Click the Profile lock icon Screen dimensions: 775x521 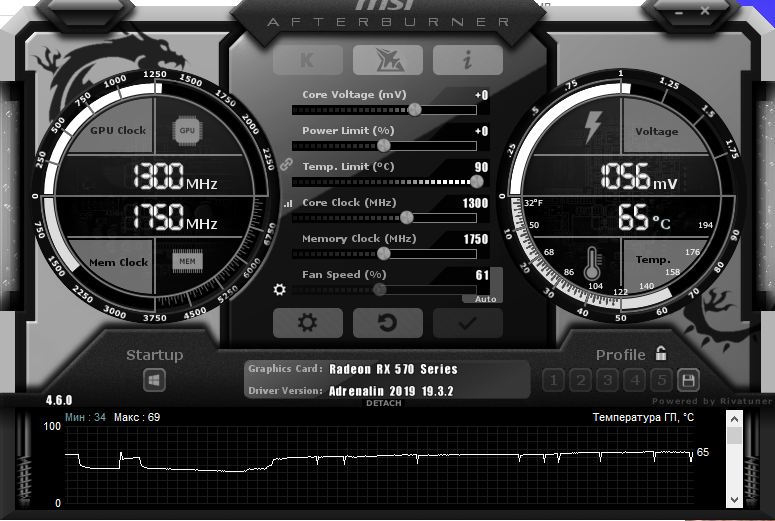(x=661, y=353)
